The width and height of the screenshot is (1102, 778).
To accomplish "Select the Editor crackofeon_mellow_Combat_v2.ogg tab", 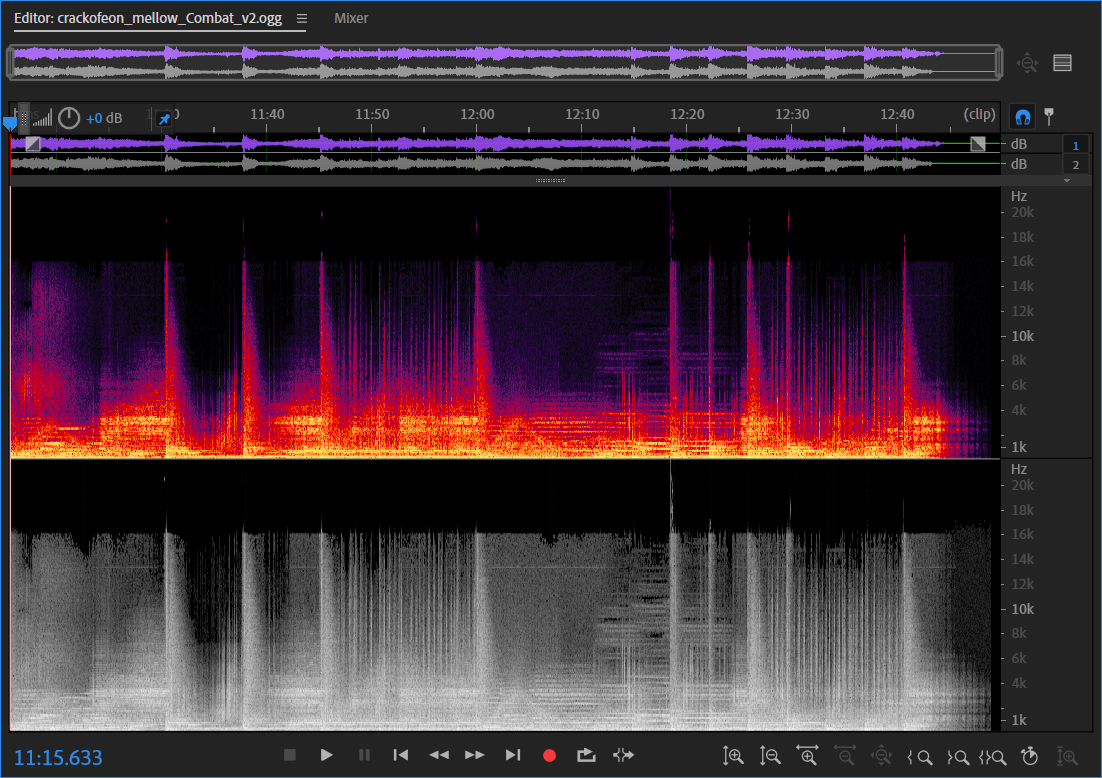I will pos(148,18).
